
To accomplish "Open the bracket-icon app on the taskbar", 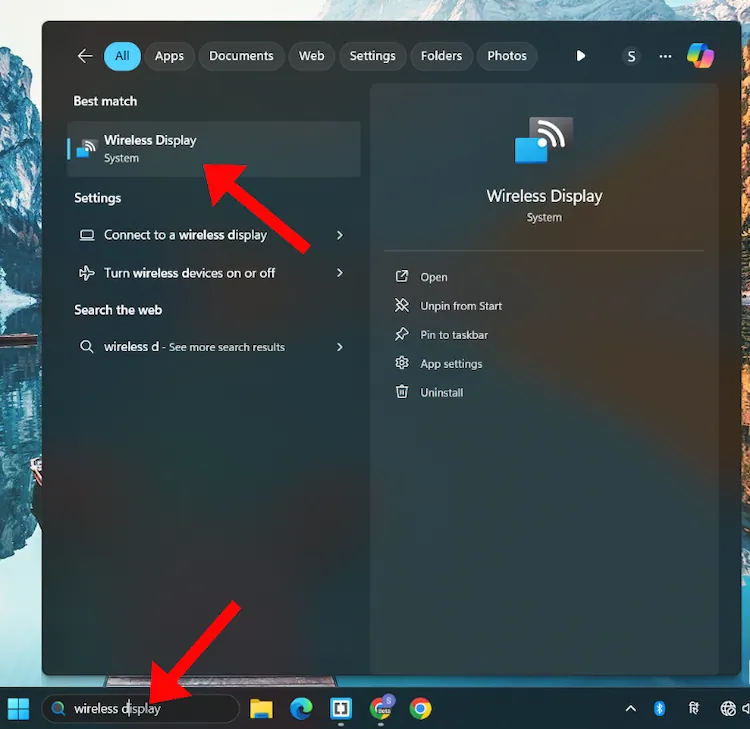I will tap(341, 708).
